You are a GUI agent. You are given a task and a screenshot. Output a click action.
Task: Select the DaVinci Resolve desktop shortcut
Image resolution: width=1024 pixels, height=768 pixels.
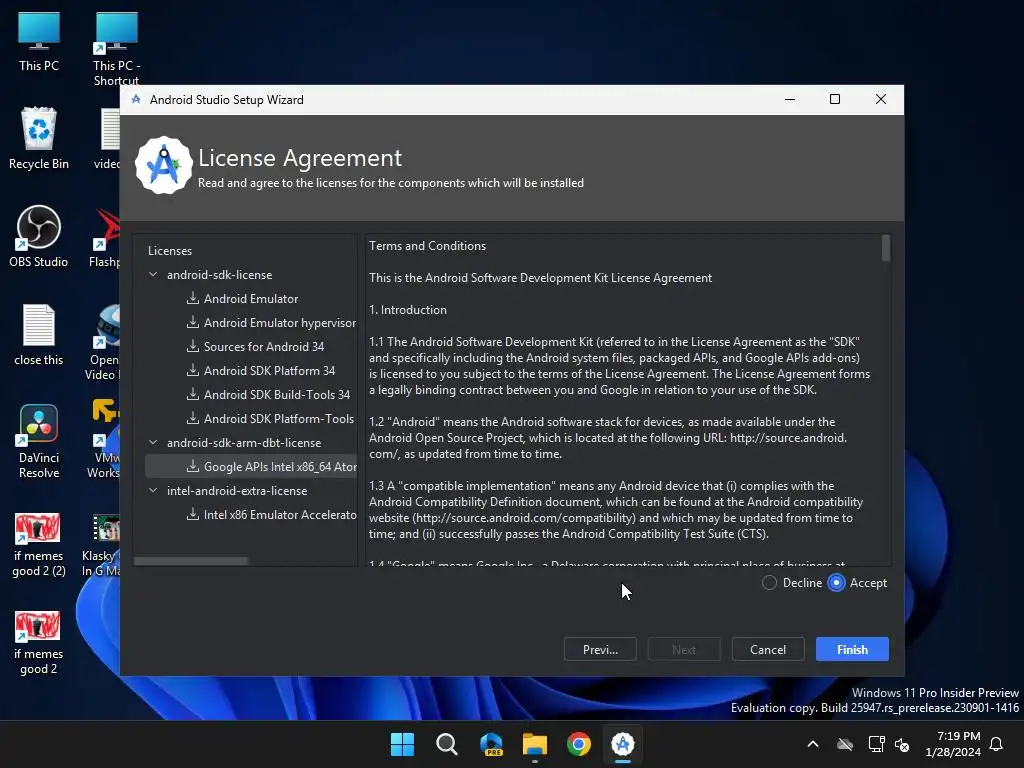39,441
